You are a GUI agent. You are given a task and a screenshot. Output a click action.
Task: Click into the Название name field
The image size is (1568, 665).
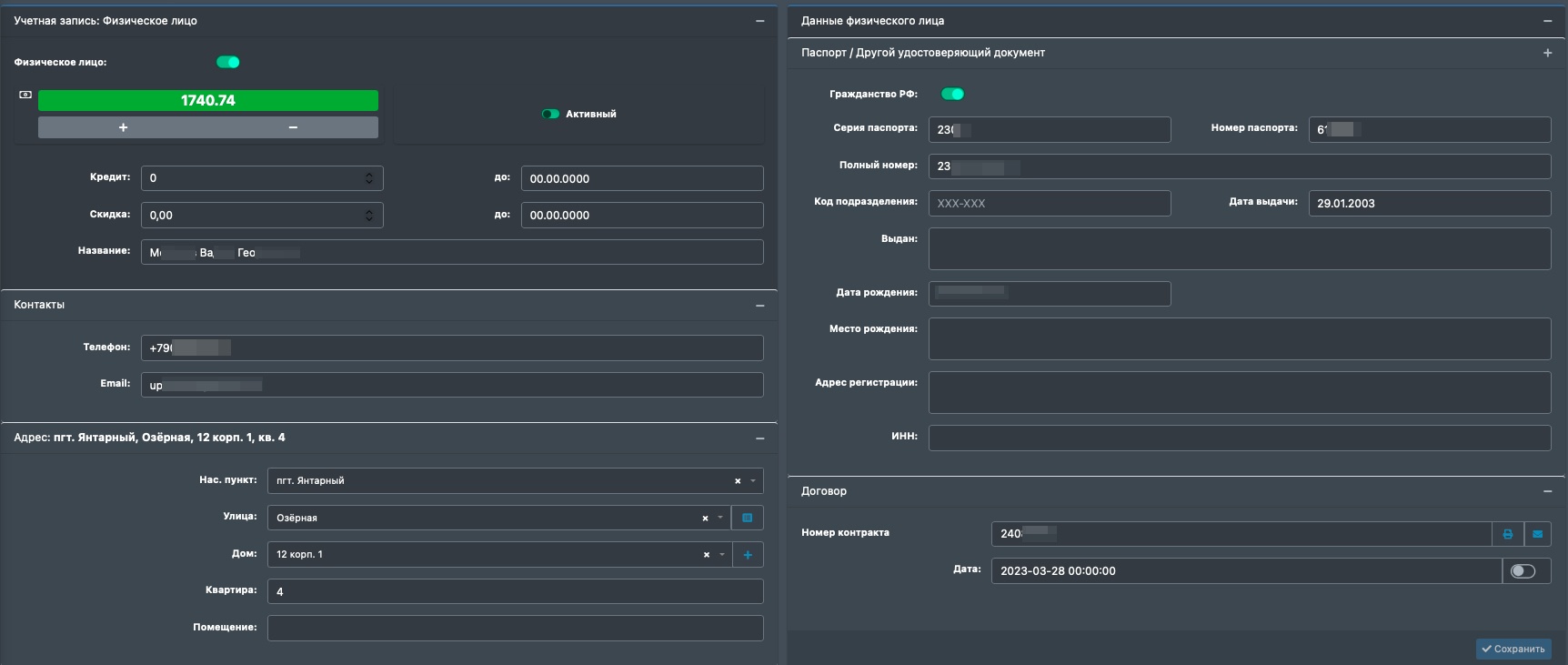(452, 252)
